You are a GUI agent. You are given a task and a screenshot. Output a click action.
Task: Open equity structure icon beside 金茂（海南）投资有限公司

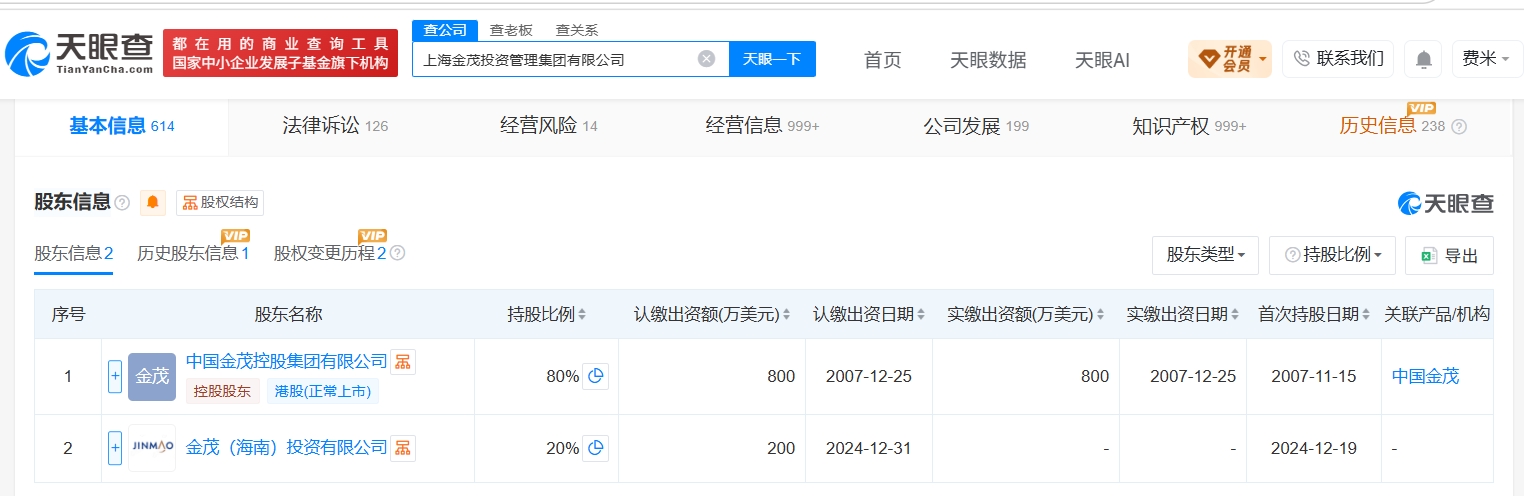[x=402, y=446]
